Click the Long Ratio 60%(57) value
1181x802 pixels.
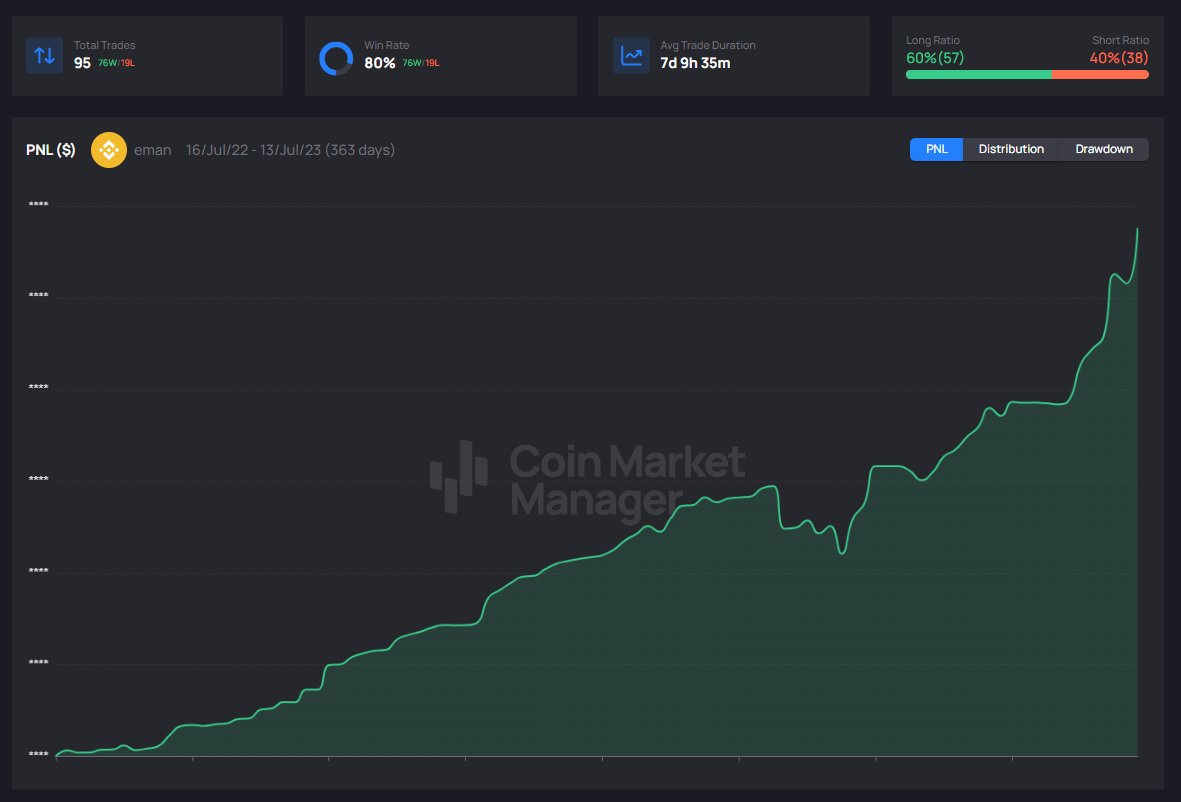pyautogui.click(x=935, y=58)
